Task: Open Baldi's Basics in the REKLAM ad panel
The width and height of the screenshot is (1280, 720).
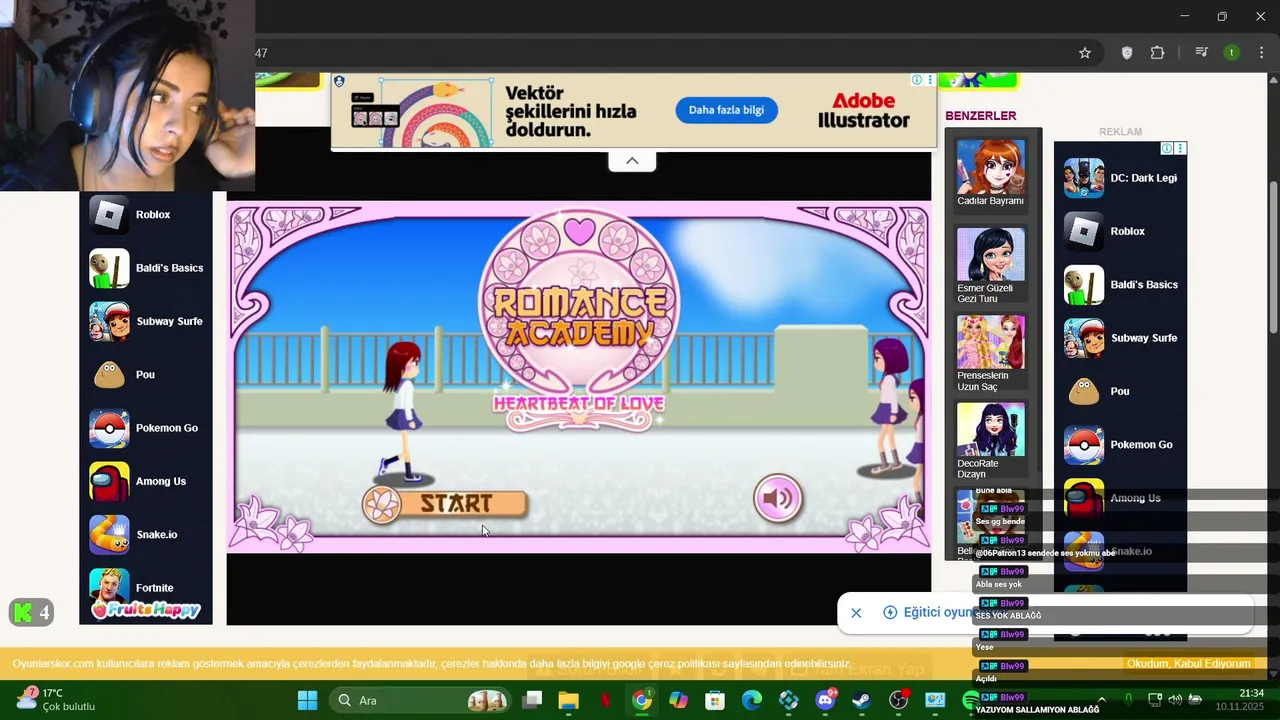Action: click(x=1121, y=285)
